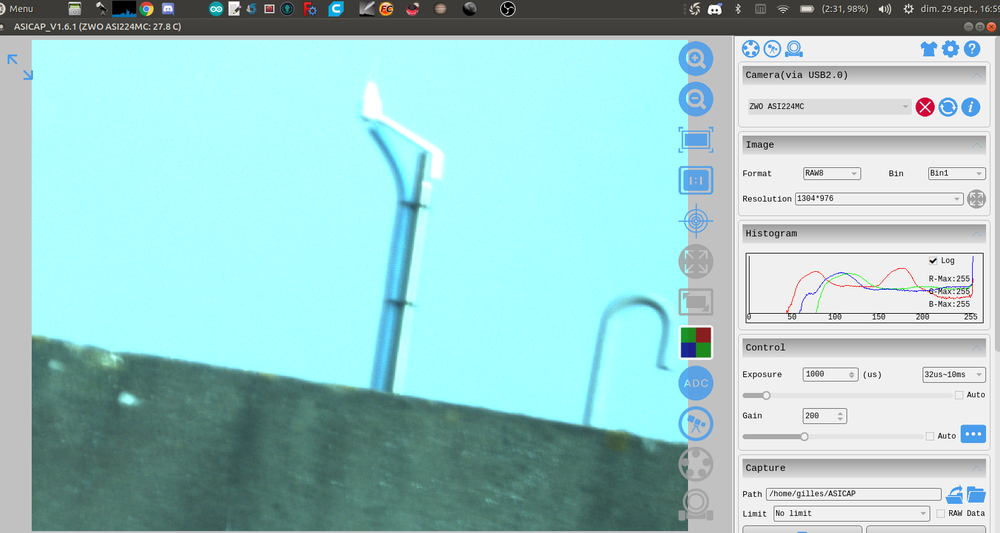Screen dimensions: 1000x533
Task: Click the capture Path text field
Action: (x=853, y=493)
